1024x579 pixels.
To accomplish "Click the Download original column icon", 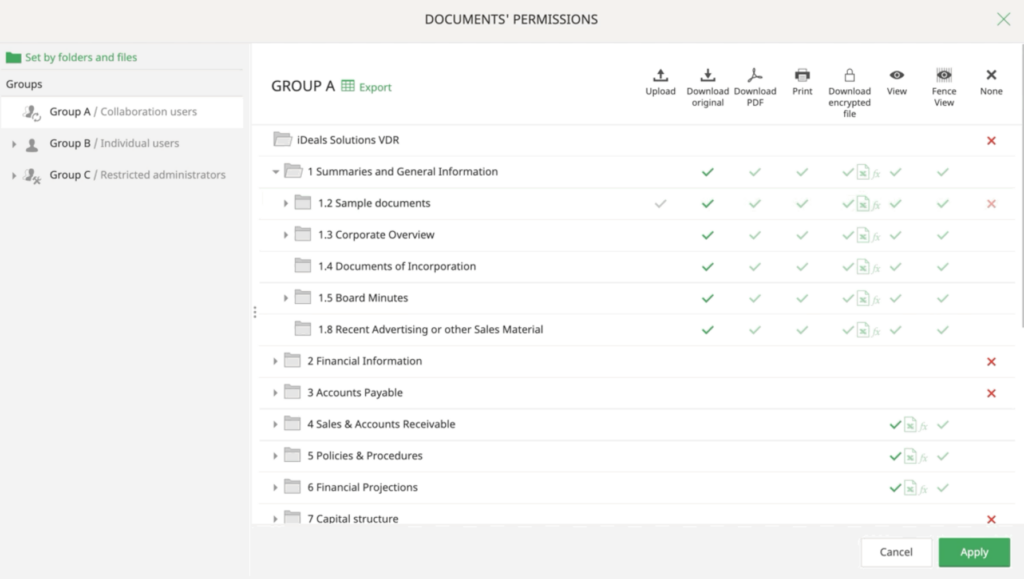I will click(x=708, y=73).
